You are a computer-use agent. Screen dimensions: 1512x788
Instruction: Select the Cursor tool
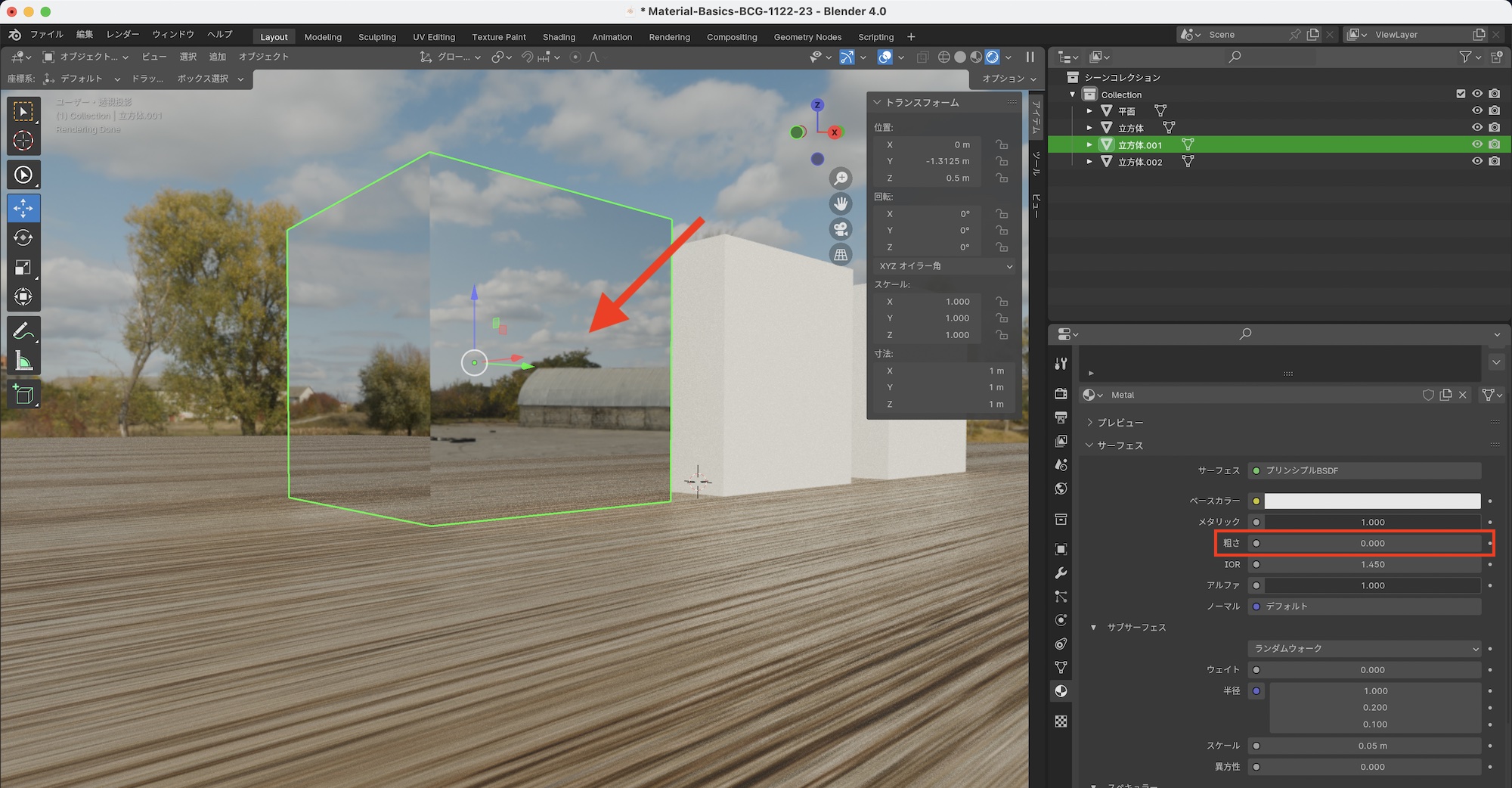(23, 141)
